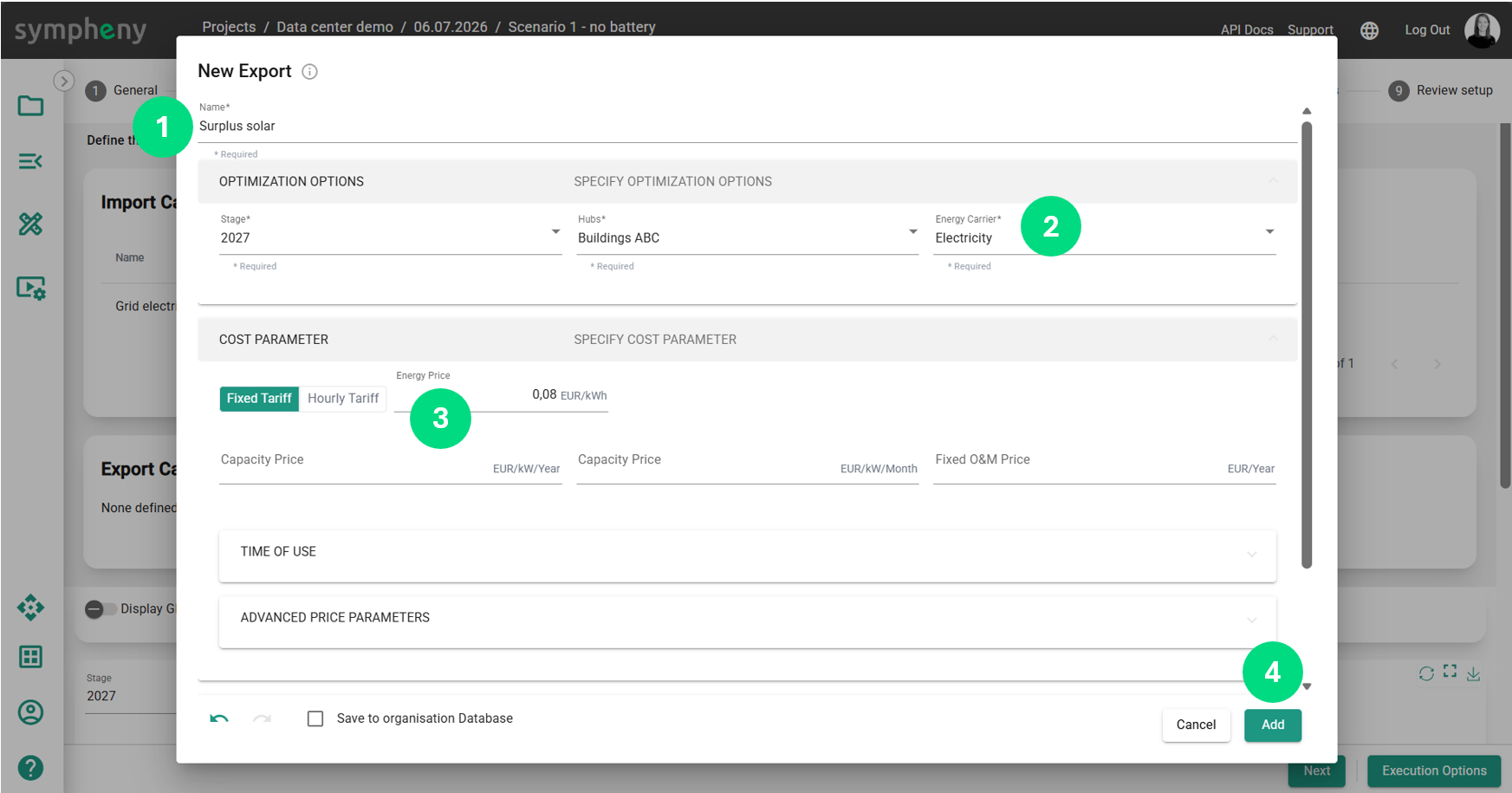This screenshot has width=1512, height=793.
Task: Click the globe language icon
Action: 1369,30
